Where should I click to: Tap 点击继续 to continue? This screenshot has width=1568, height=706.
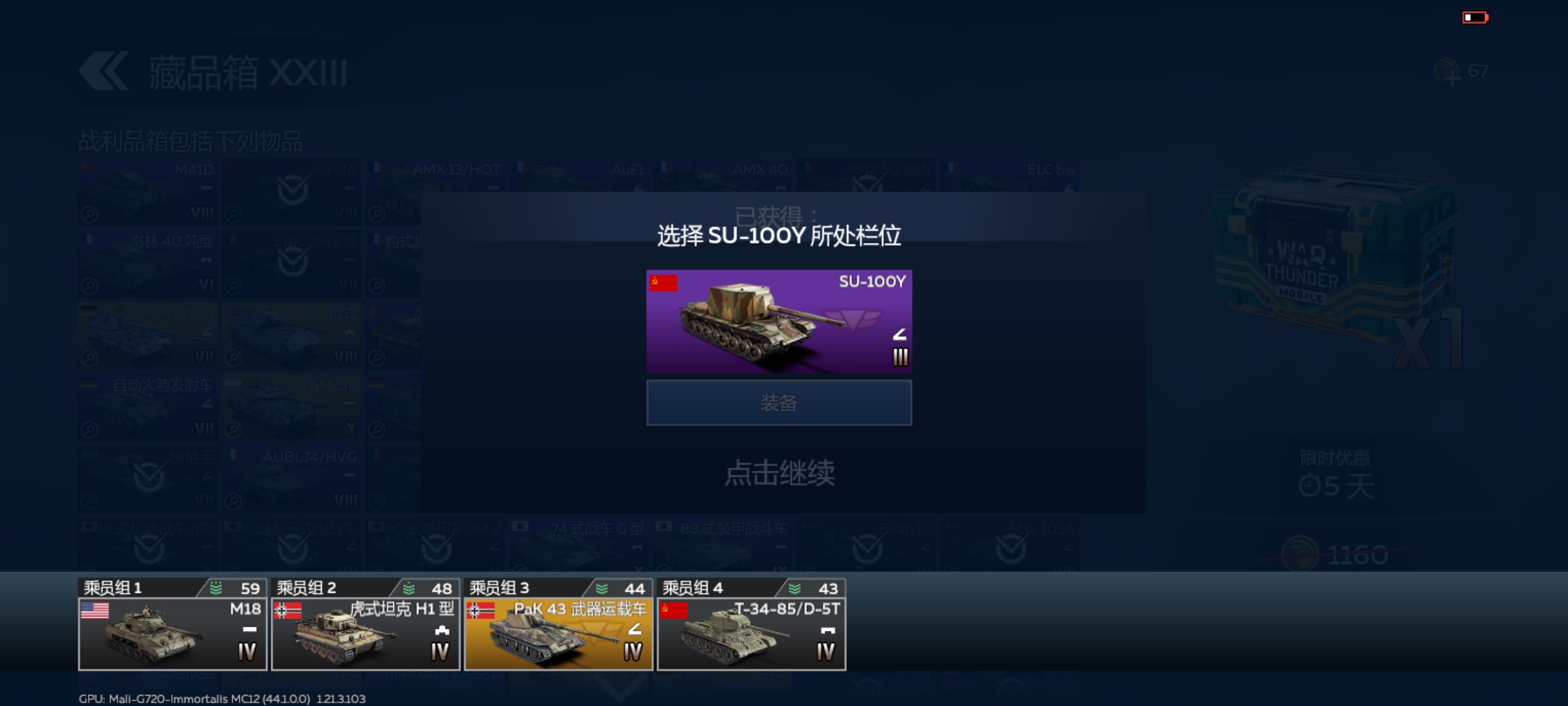click(x=779, y=473)
